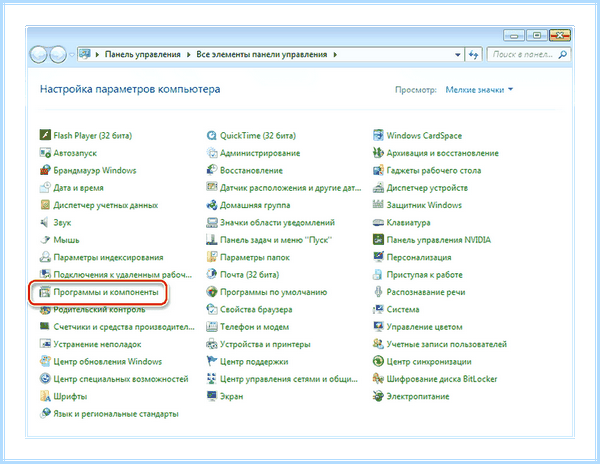This screenshot has height=464, width=600.
Task: Open Устранение неполадок entry
Action: tap(97, 344)
